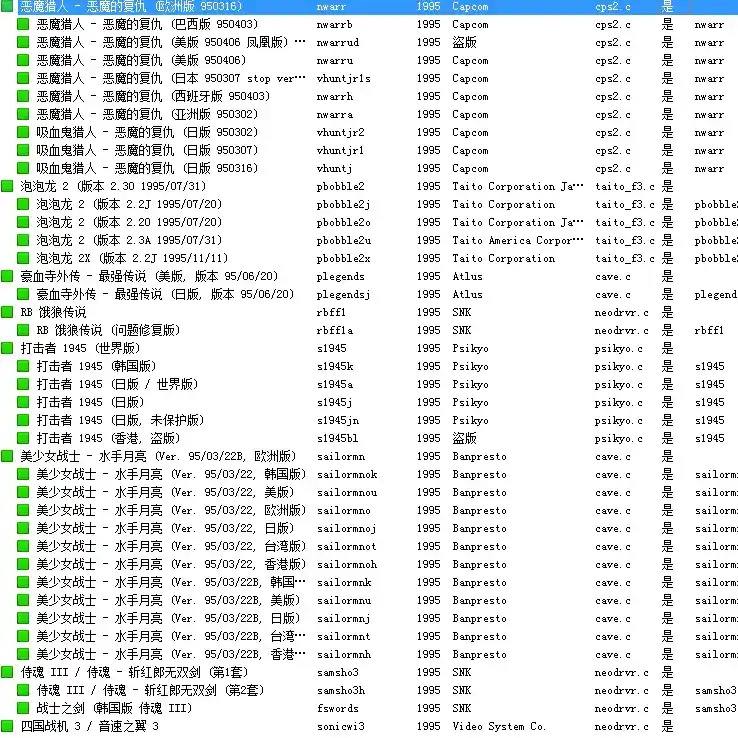Click green icon for s1945bl bootleg row
The image size is (738, 738).
(x=23, y=438)
